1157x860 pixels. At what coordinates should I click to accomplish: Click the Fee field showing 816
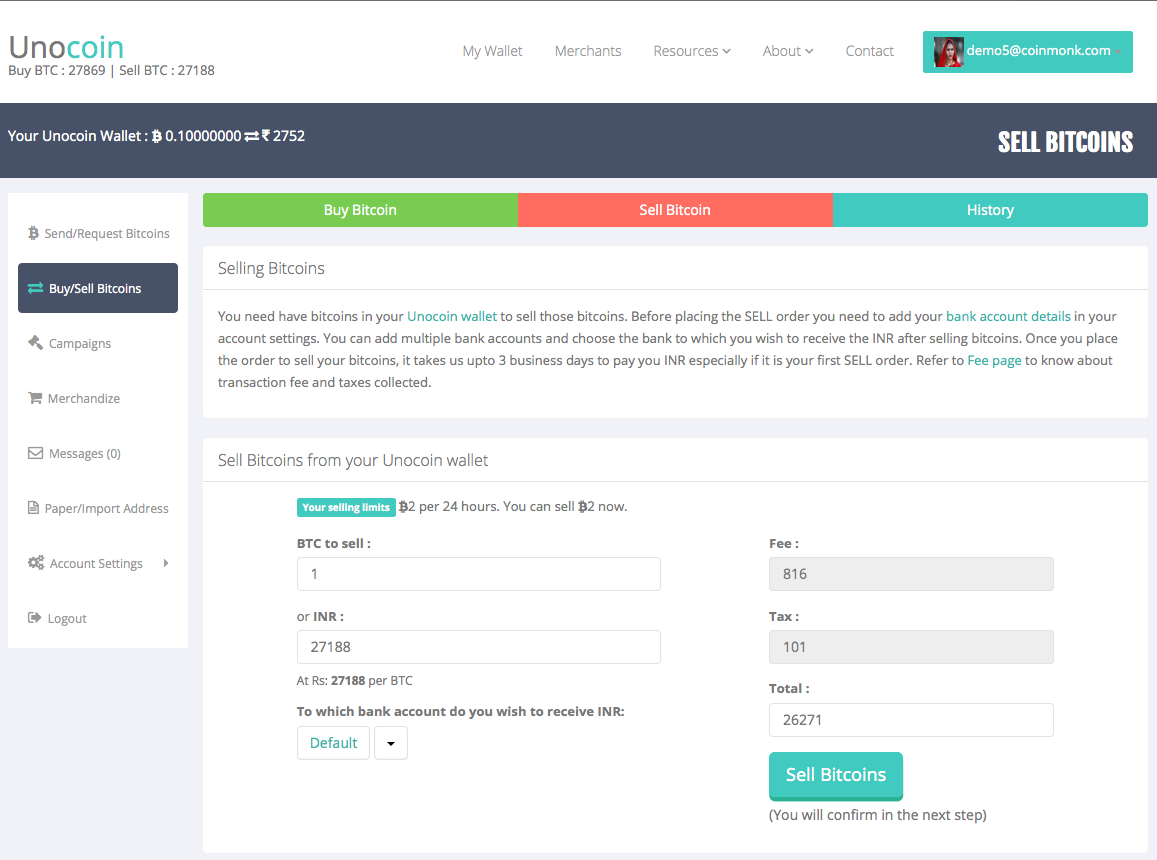click(x=911, y=574)
